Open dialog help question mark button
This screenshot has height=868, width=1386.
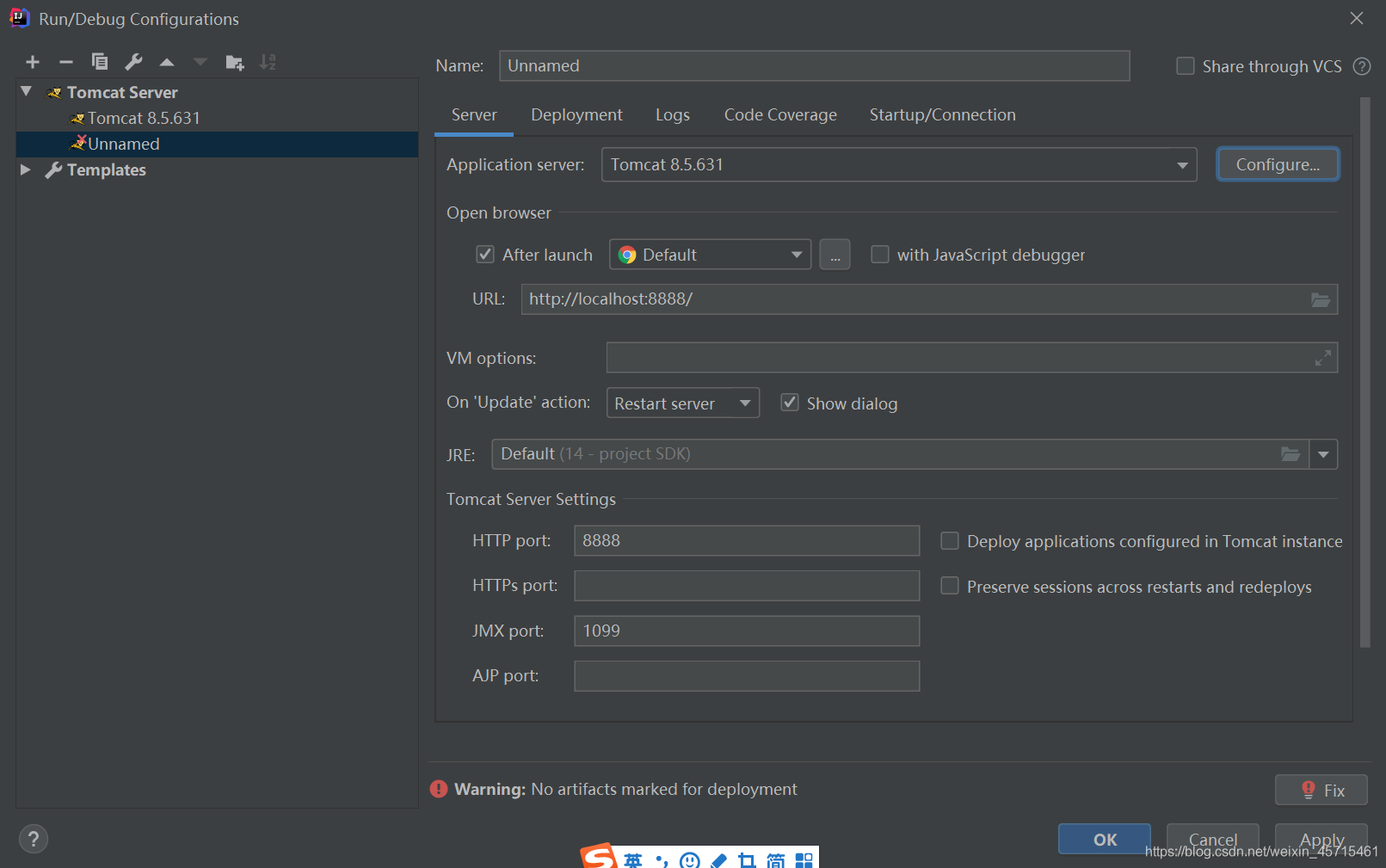tap(34, 839)
